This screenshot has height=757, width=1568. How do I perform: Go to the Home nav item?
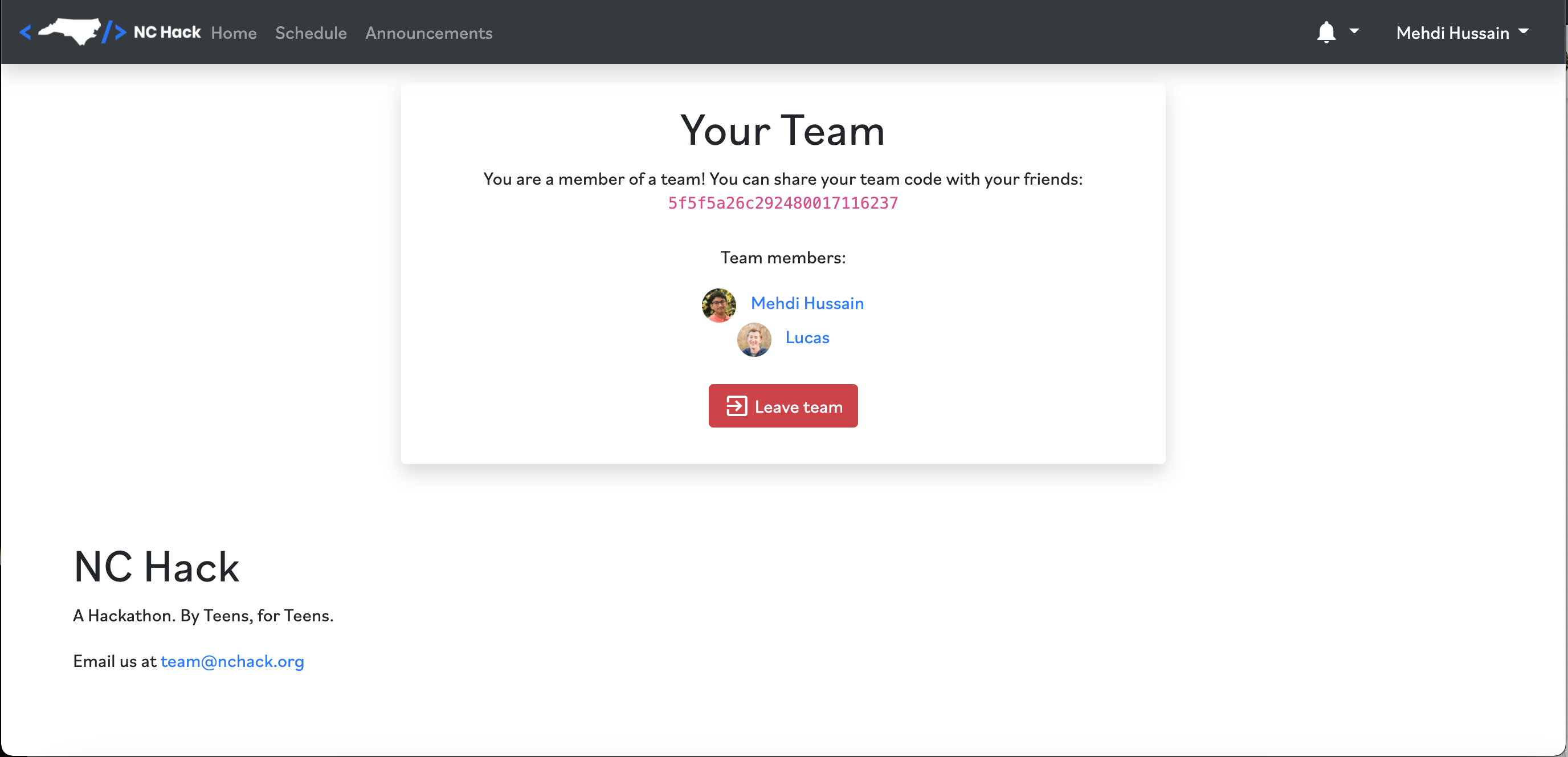[x=234, y=33]
